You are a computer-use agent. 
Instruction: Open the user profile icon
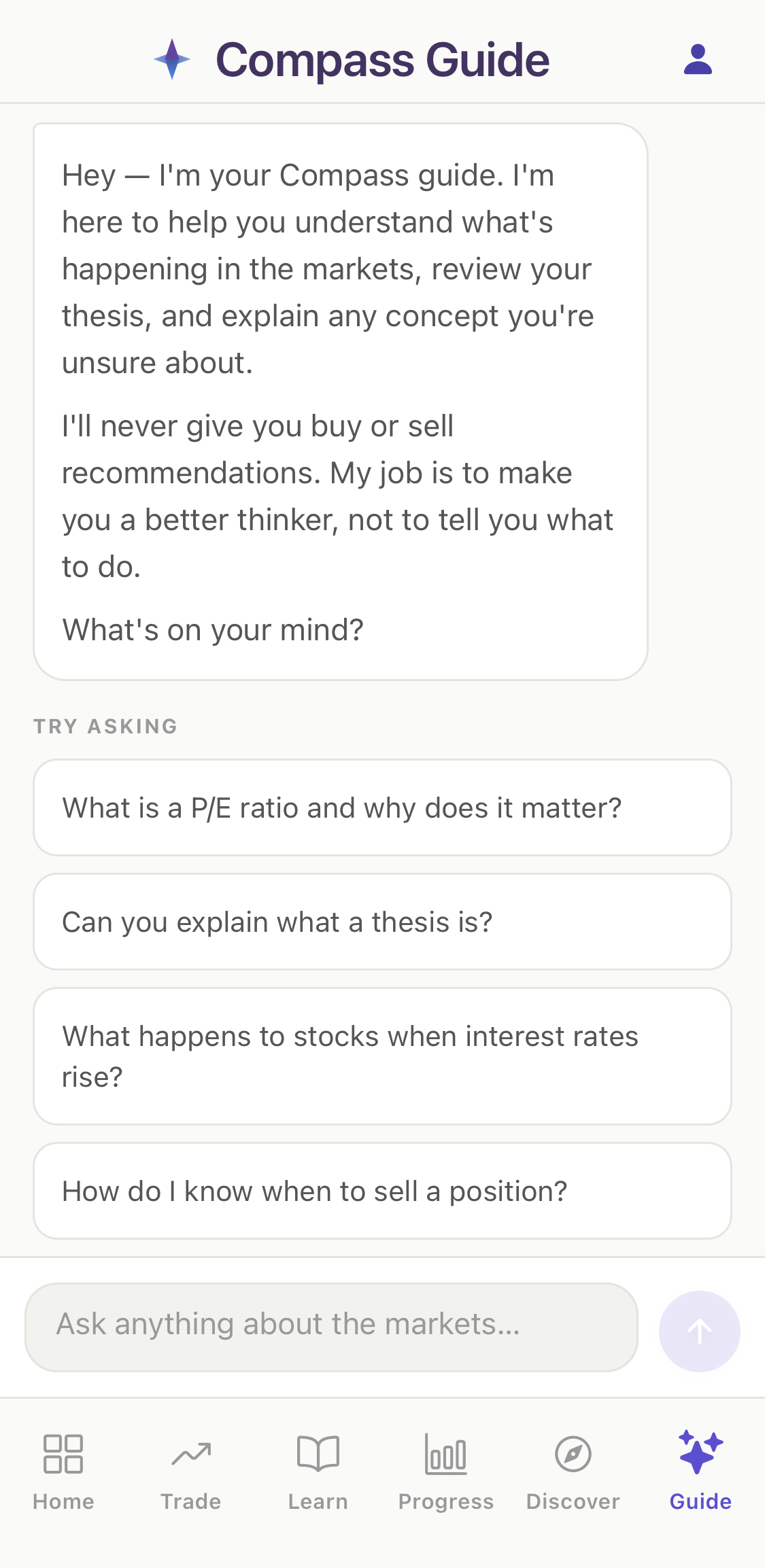click(x=698, y=60)
